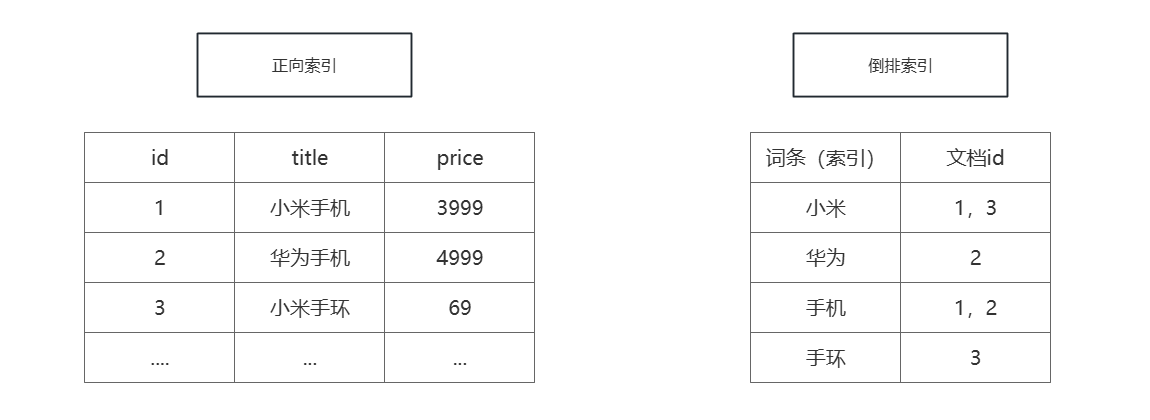Click the 小米手机 title cell
Viewport: 1150px width, 420px height.
tap(309, 208)
